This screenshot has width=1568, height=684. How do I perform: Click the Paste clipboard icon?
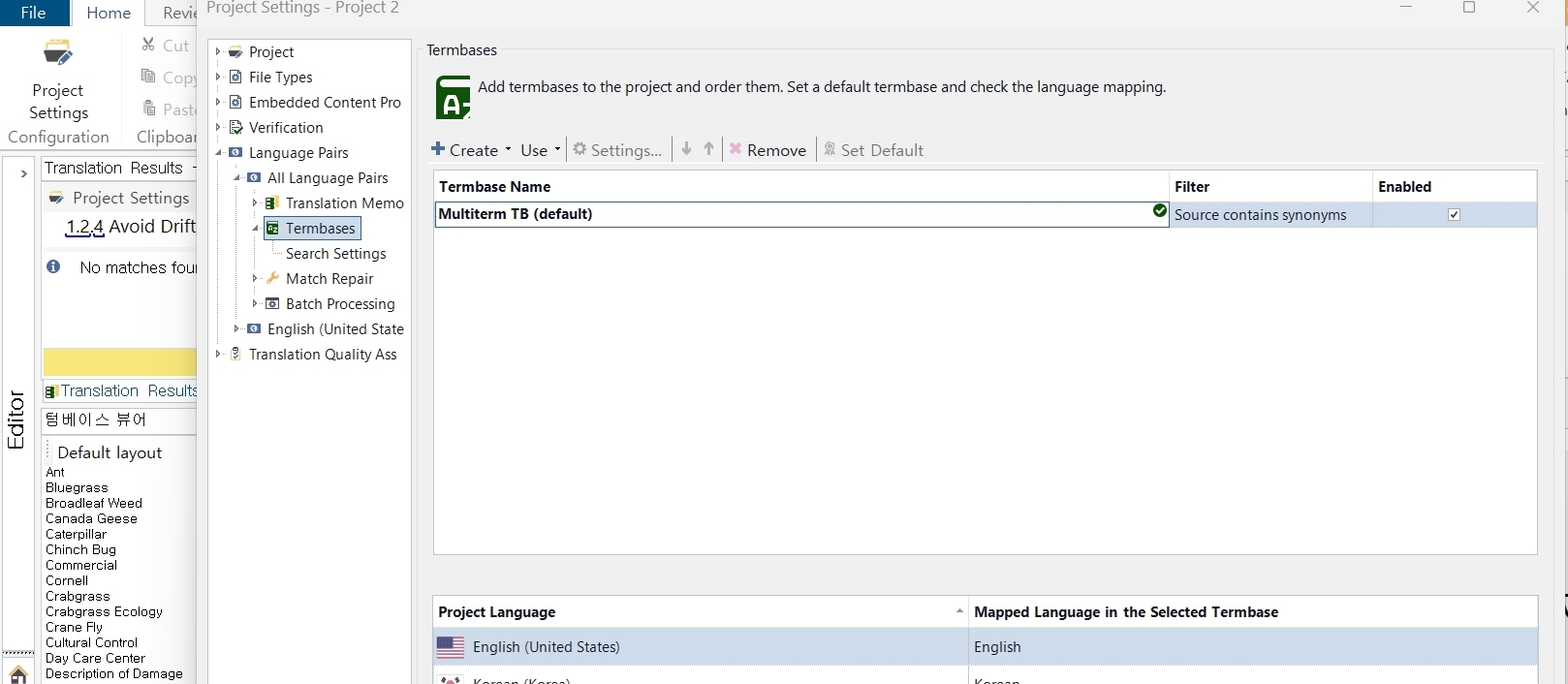(148, 109)
